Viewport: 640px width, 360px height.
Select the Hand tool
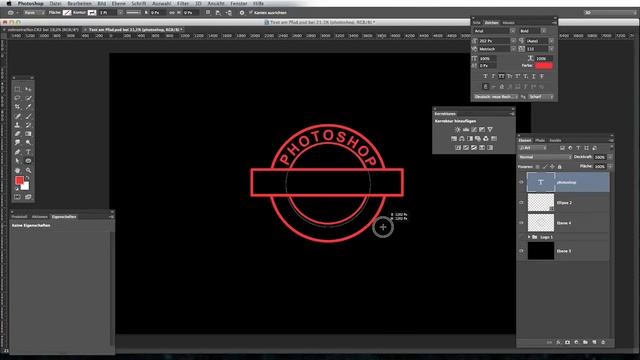click(x=18, y=170)
